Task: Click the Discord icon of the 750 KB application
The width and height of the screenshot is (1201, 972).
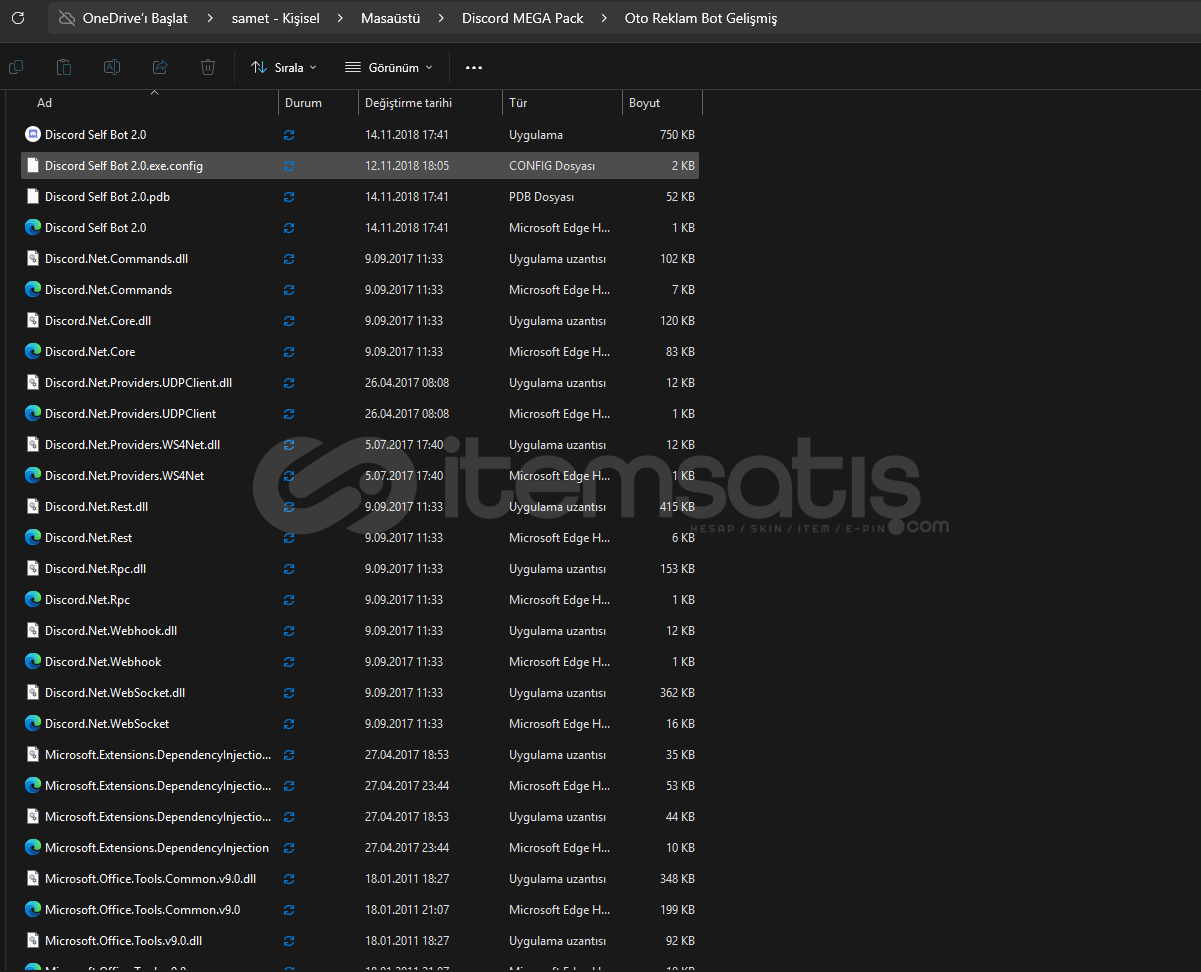Action: pyautogui.click(x=33, y=134)
